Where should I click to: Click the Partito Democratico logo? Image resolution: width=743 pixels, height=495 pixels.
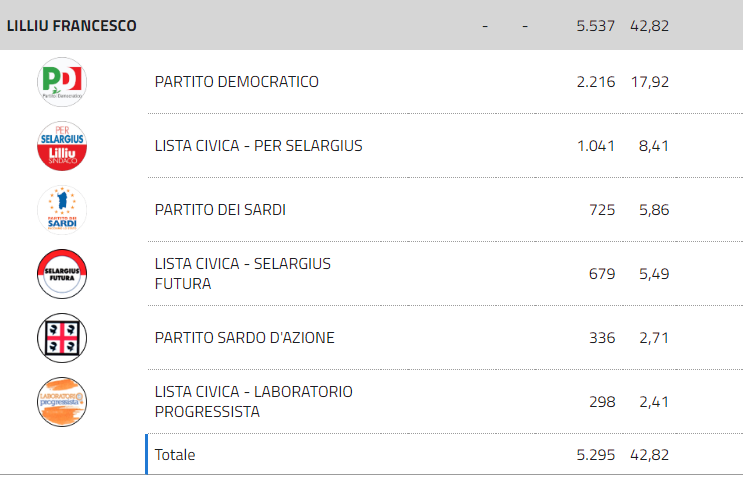coord(62,82)
